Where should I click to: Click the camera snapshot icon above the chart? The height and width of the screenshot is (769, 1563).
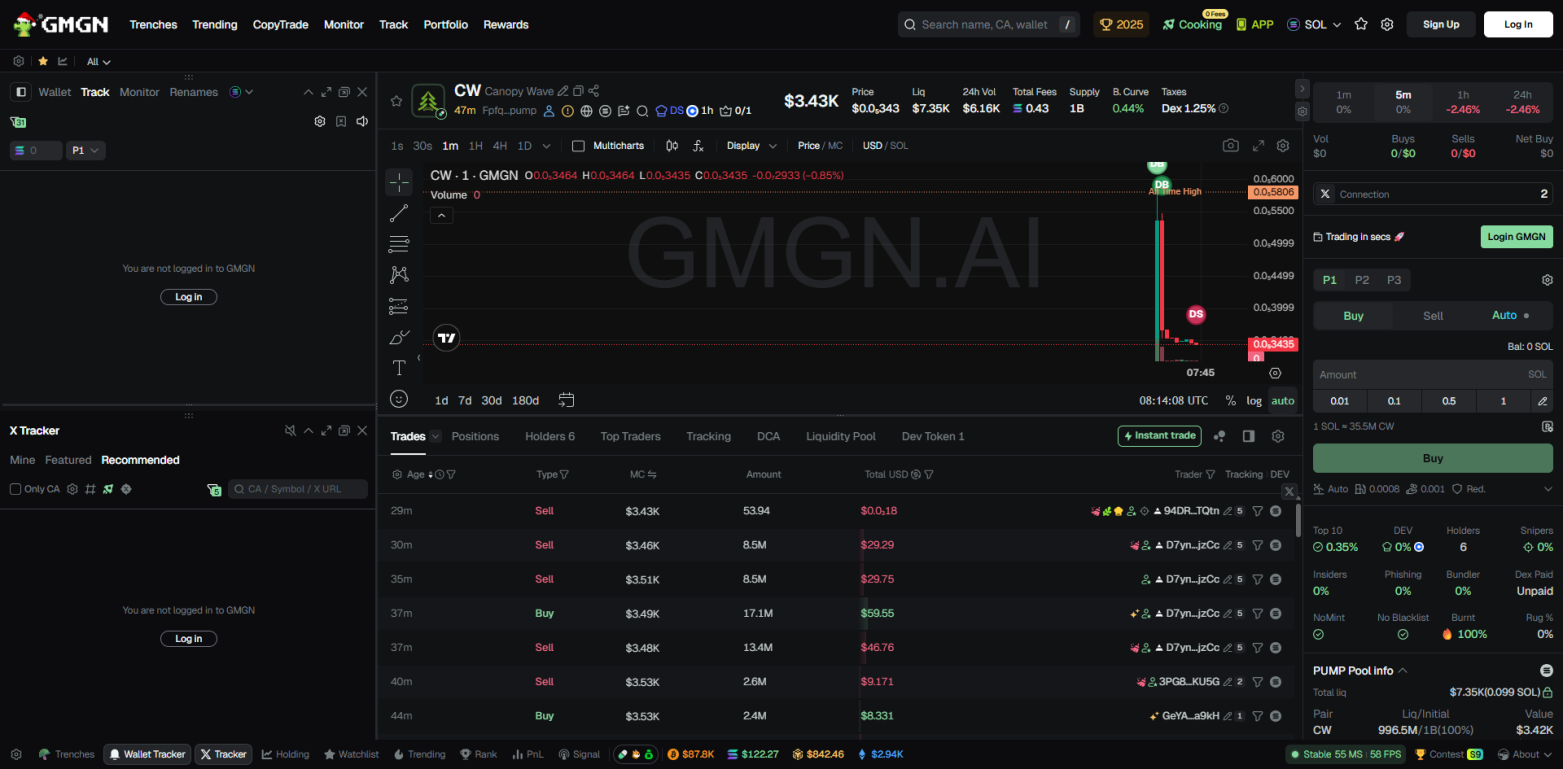point(1230,145)
